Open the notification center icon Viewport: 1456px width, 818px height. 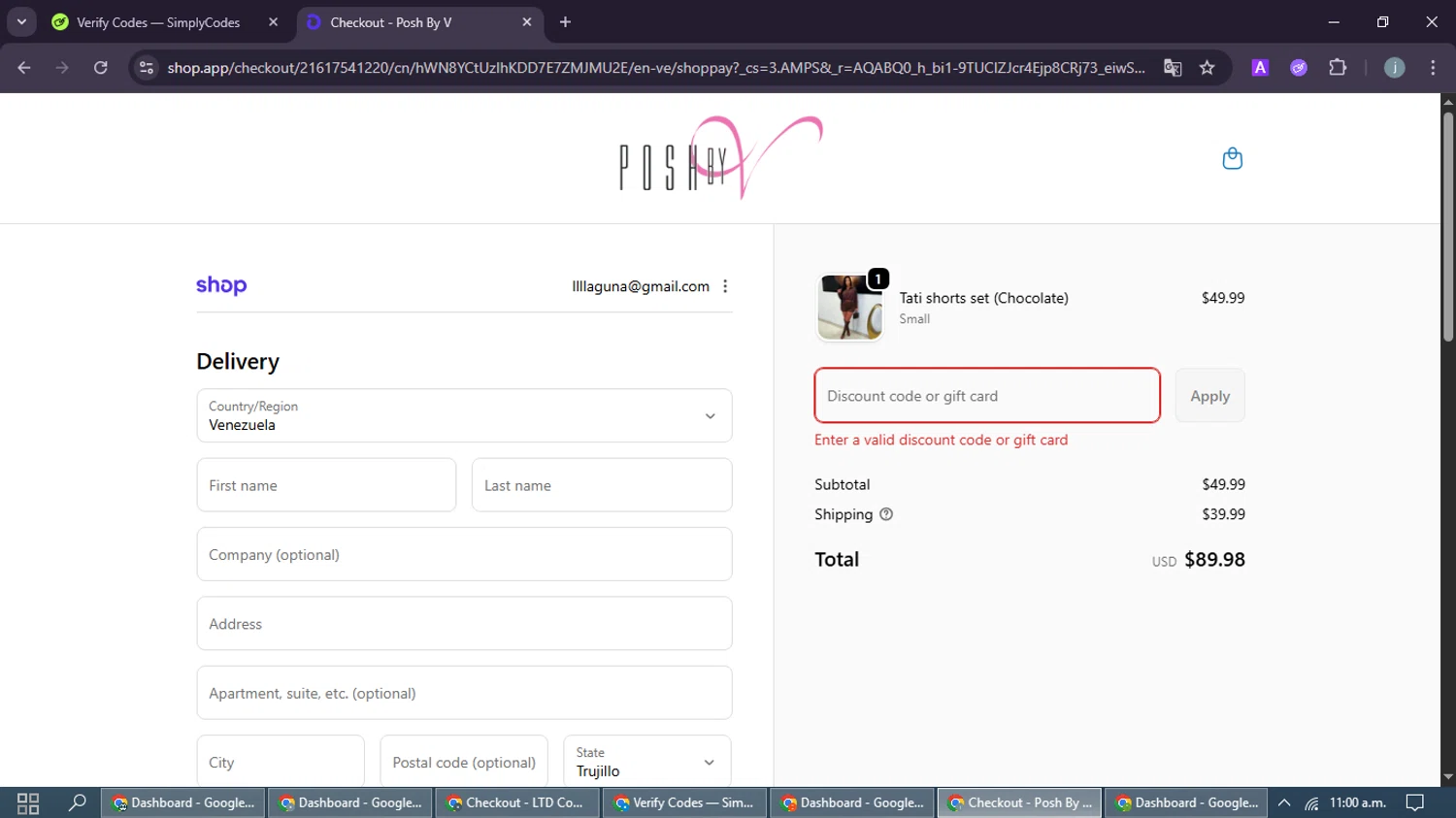[1415, 802]
